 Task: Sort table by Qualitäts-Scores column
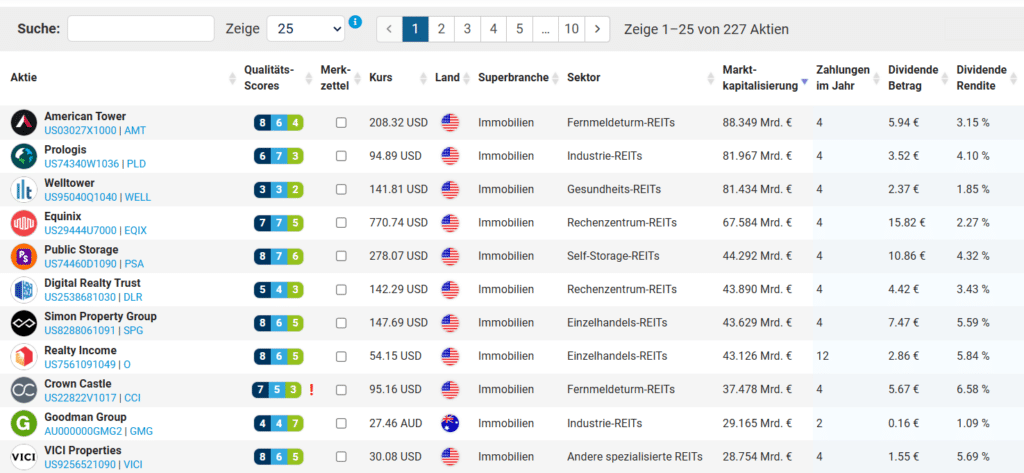269,77
